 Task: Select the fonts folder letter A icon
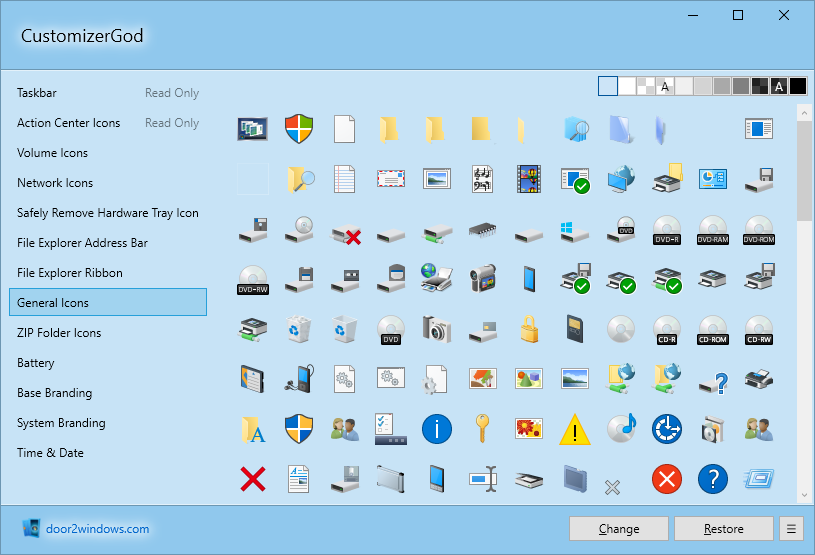coord(254,430)
